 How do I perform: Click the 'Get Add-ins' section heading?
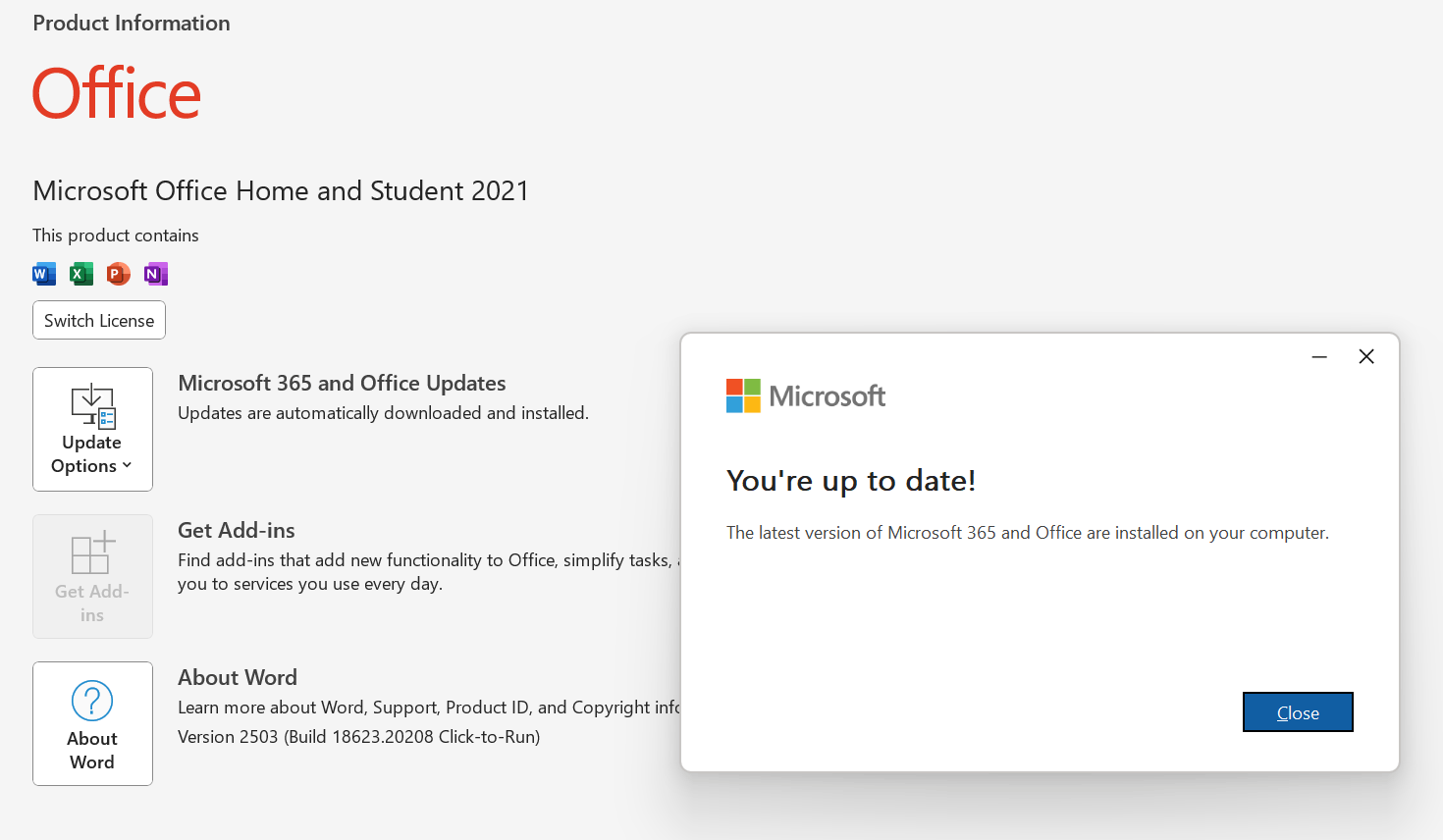pyautogui.click(x=237, y=530)
